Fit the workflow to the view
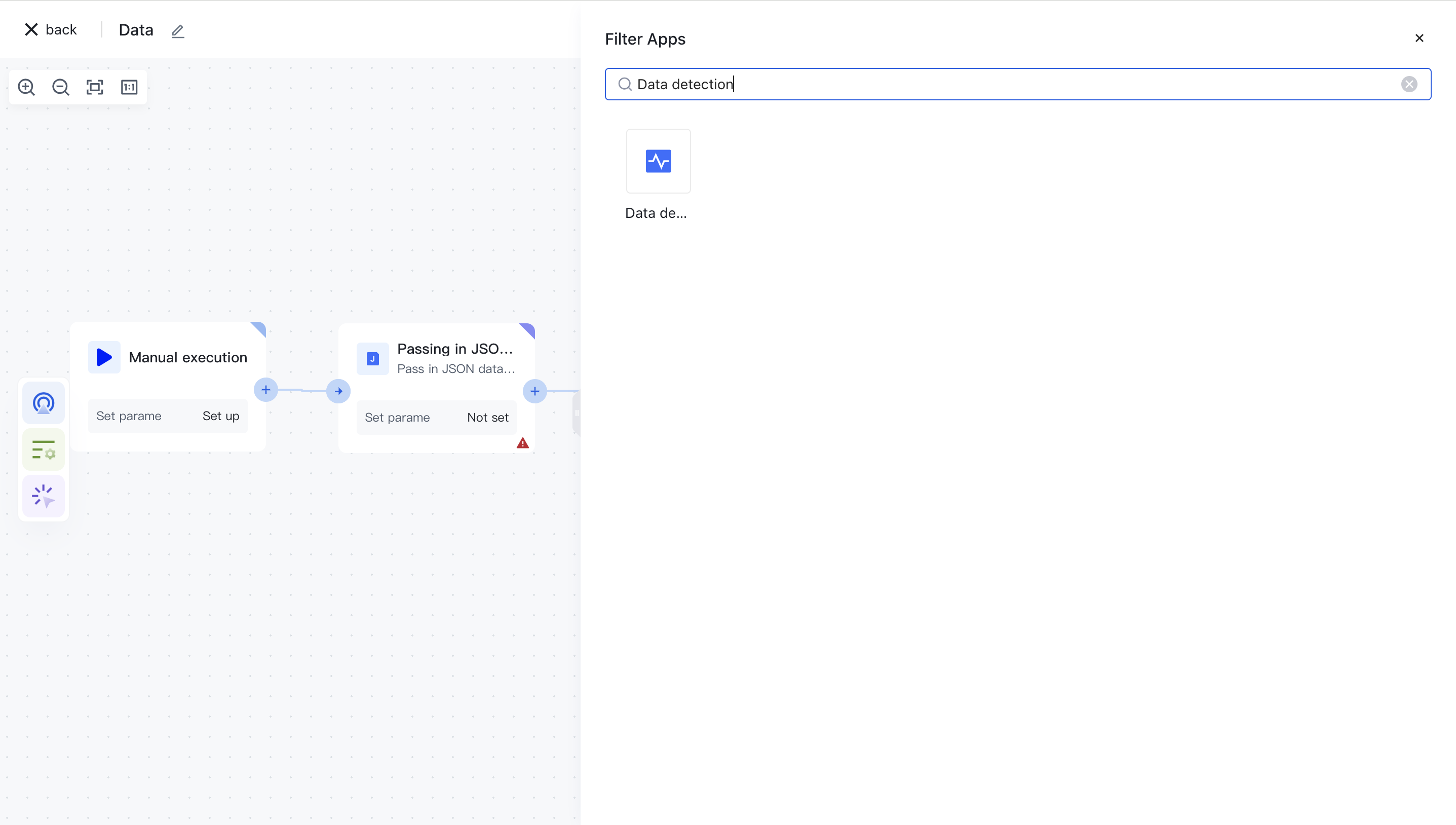 tap(95, 87)
